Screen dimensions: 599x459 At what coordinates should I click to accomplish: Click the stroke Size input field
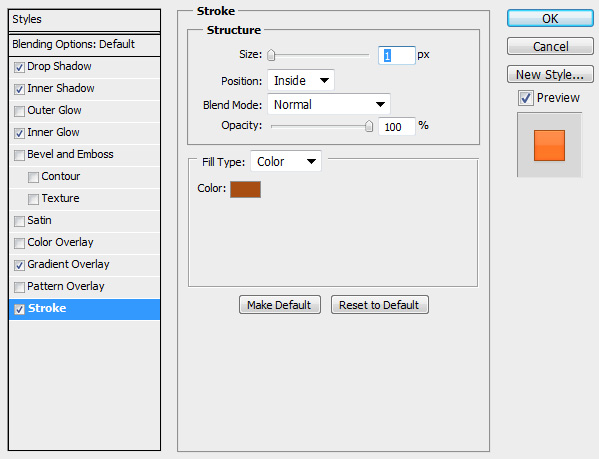[397, 55]
